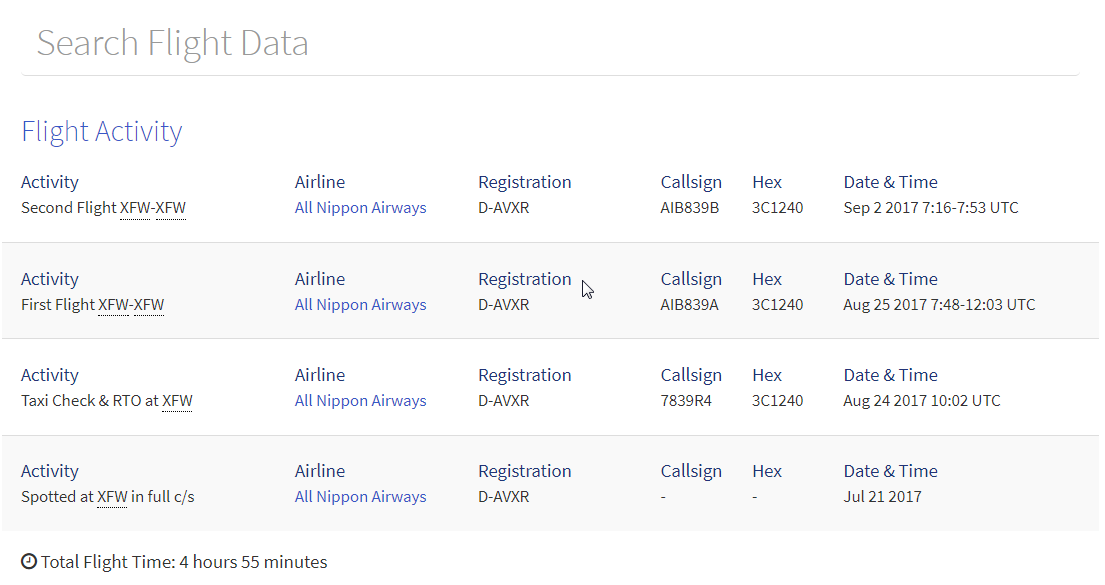Select first XFW code in First Flight activity
Viewport: 1105px width, 585px height.
[x=113, y=305]
